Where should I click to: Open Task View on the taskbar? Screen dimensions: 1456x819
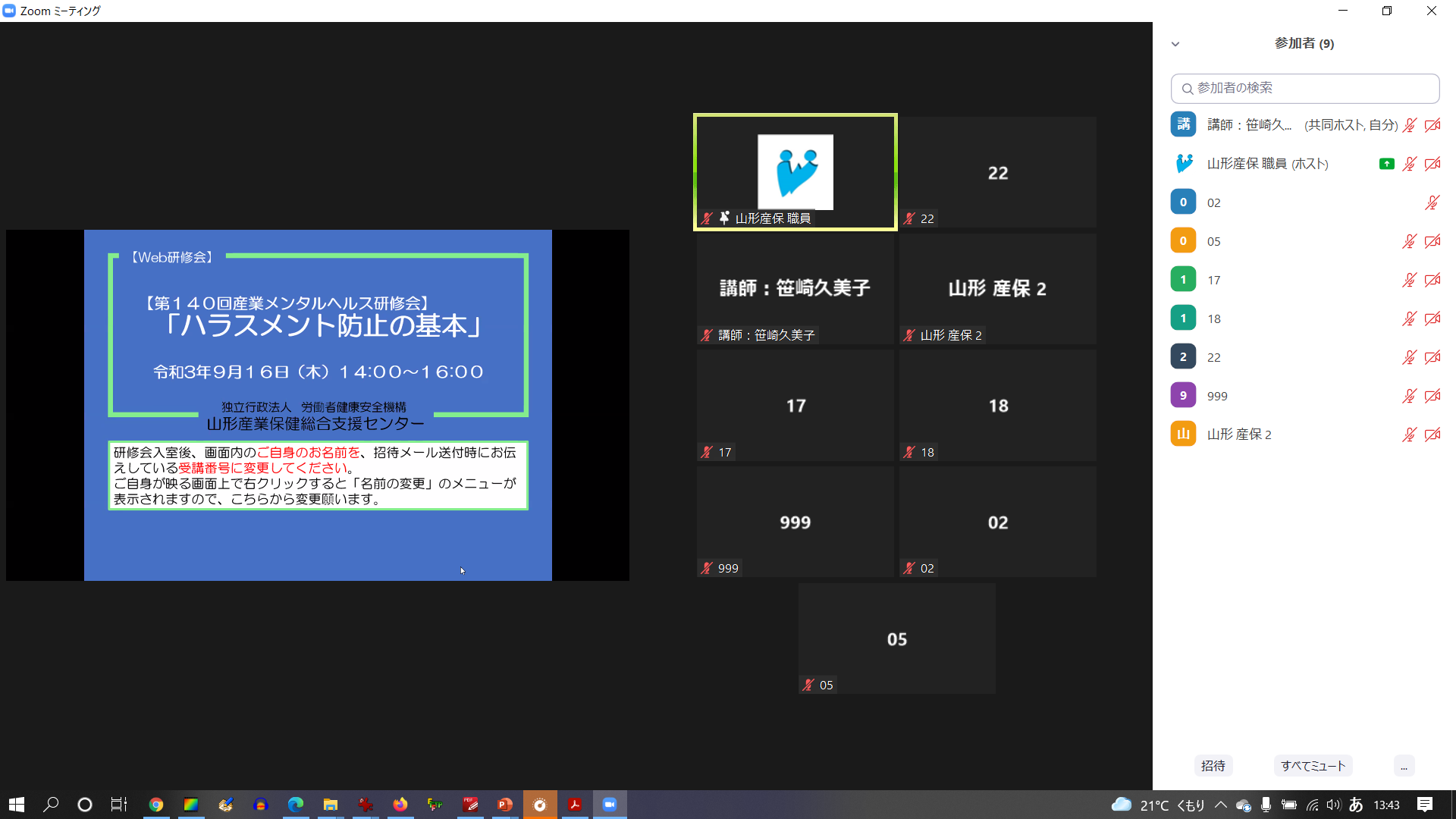click(119, 805)
